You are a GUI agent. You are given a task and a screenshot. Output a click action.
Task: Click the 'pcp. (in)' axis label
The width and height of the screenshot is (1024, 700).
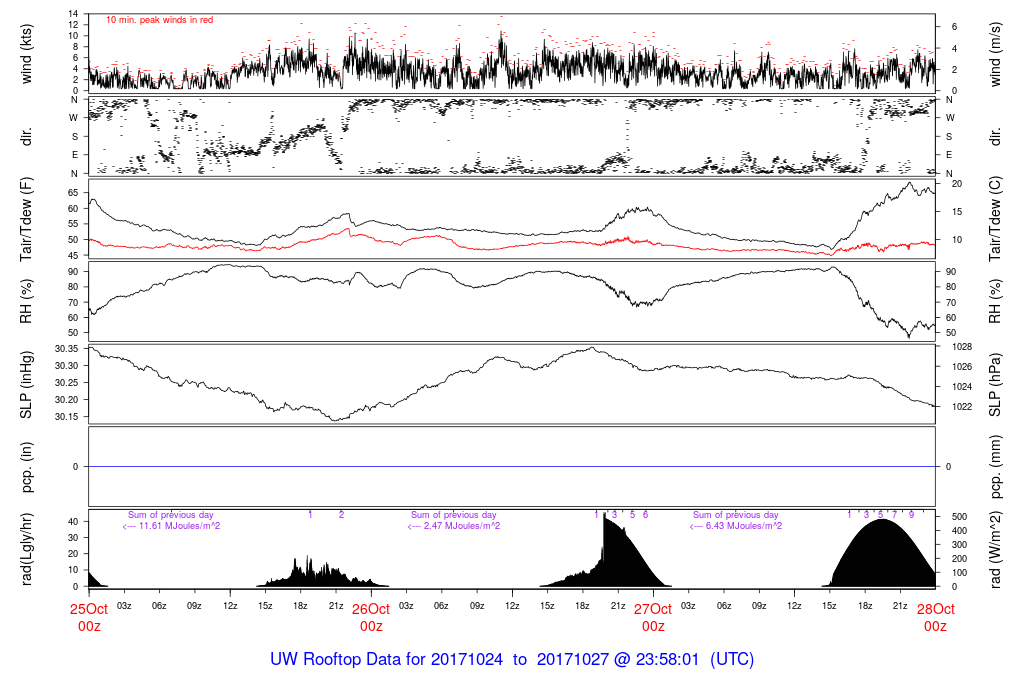pyautogui.click(x=26, y=466)
